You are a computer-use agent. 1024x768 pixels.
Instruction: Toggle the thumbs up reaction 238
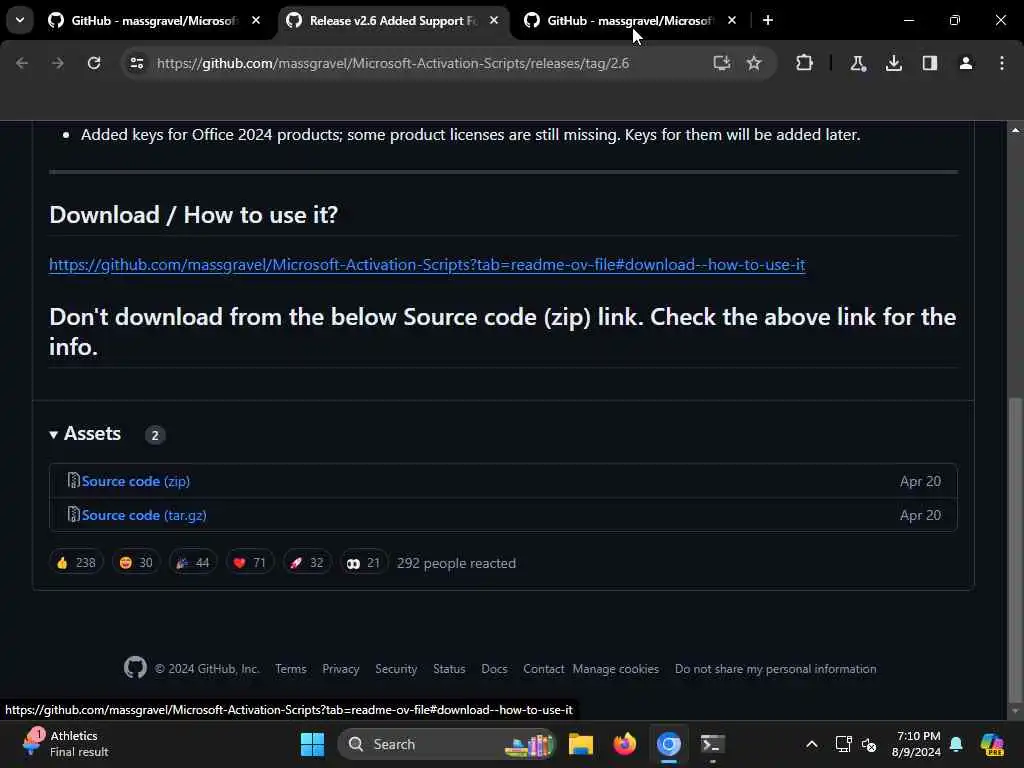pyautogui.click(x=76, y=563)
